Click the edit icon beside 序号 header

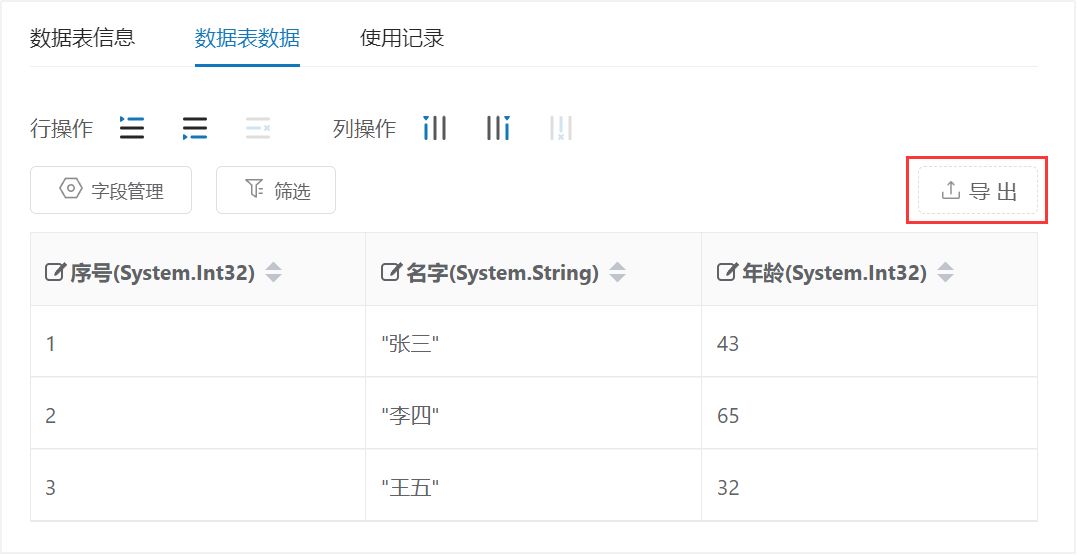56,272
